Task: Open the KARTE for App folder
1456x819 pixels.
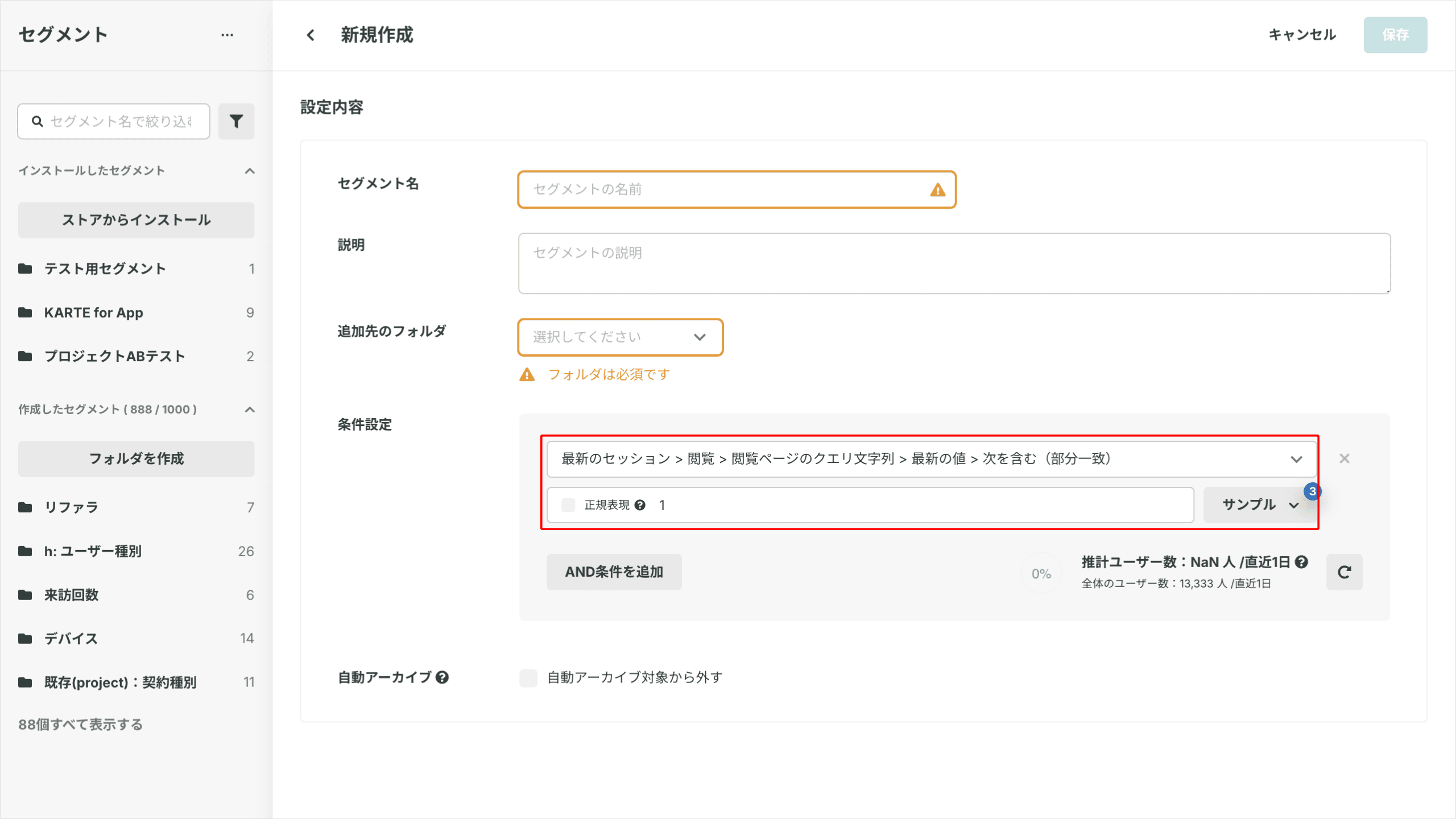Action: 94,313
